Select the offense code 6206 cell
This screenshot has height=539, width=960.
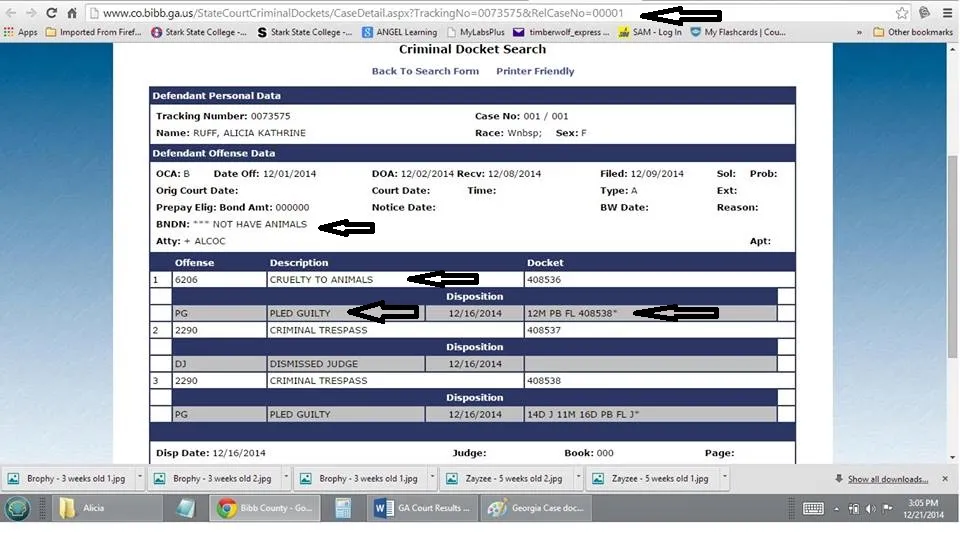219,279
